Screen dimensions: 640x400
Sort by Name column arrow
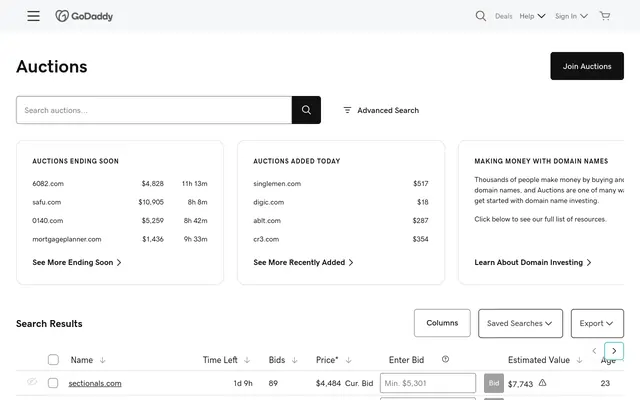[x=102, y=360]
